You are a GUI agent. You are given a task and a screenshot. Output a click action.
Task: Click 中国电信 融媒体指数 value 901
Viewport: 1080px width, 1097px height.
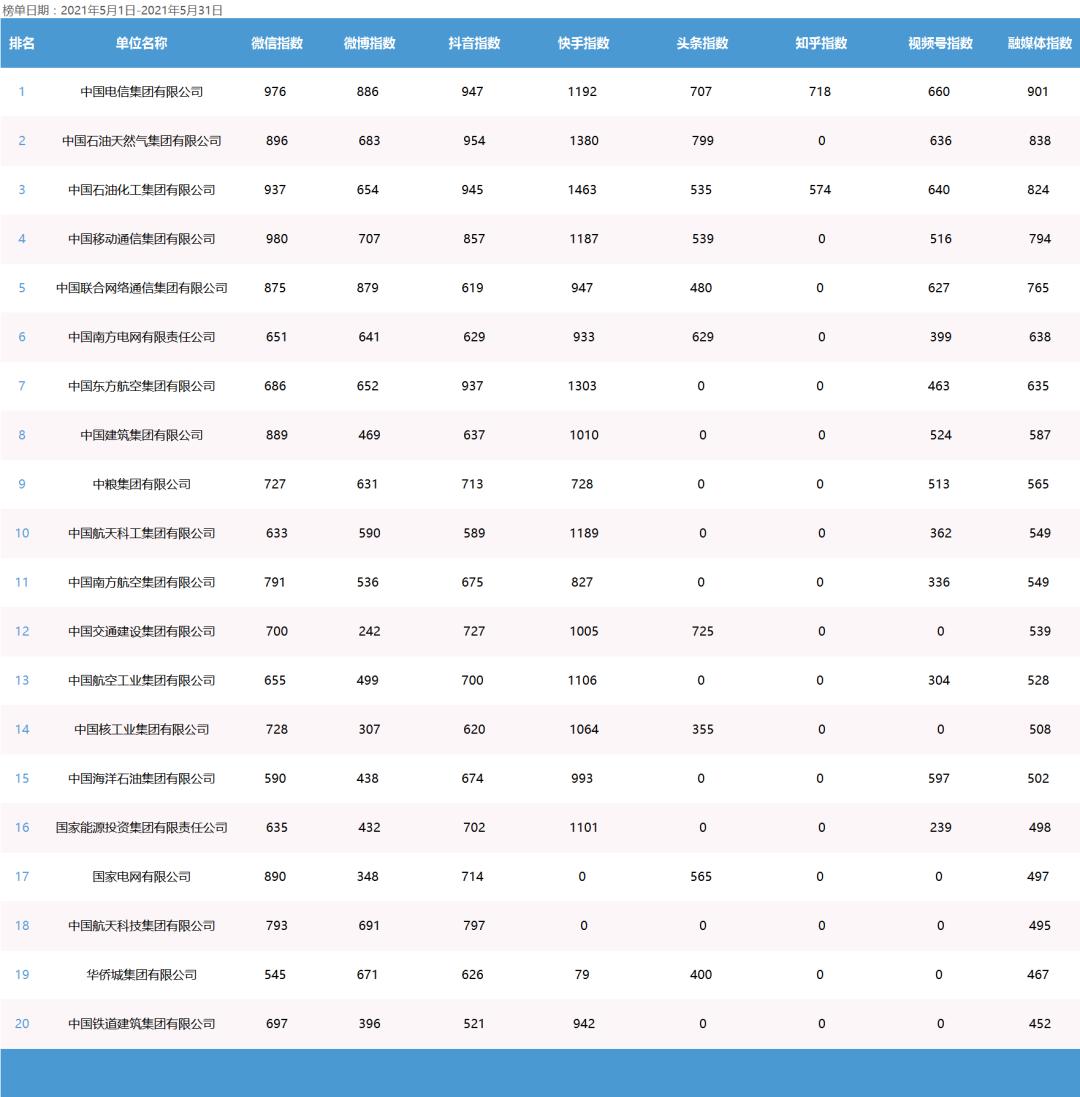point(1038,92)
